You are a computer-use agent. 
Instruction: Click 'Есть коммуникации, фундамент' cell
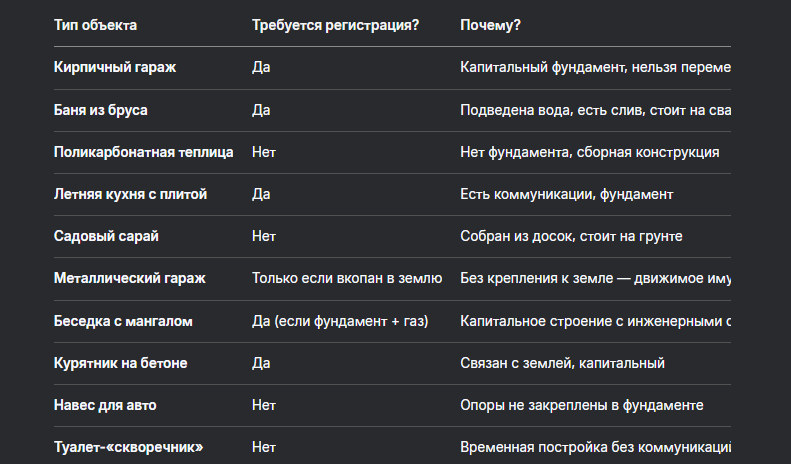point(566,194)
